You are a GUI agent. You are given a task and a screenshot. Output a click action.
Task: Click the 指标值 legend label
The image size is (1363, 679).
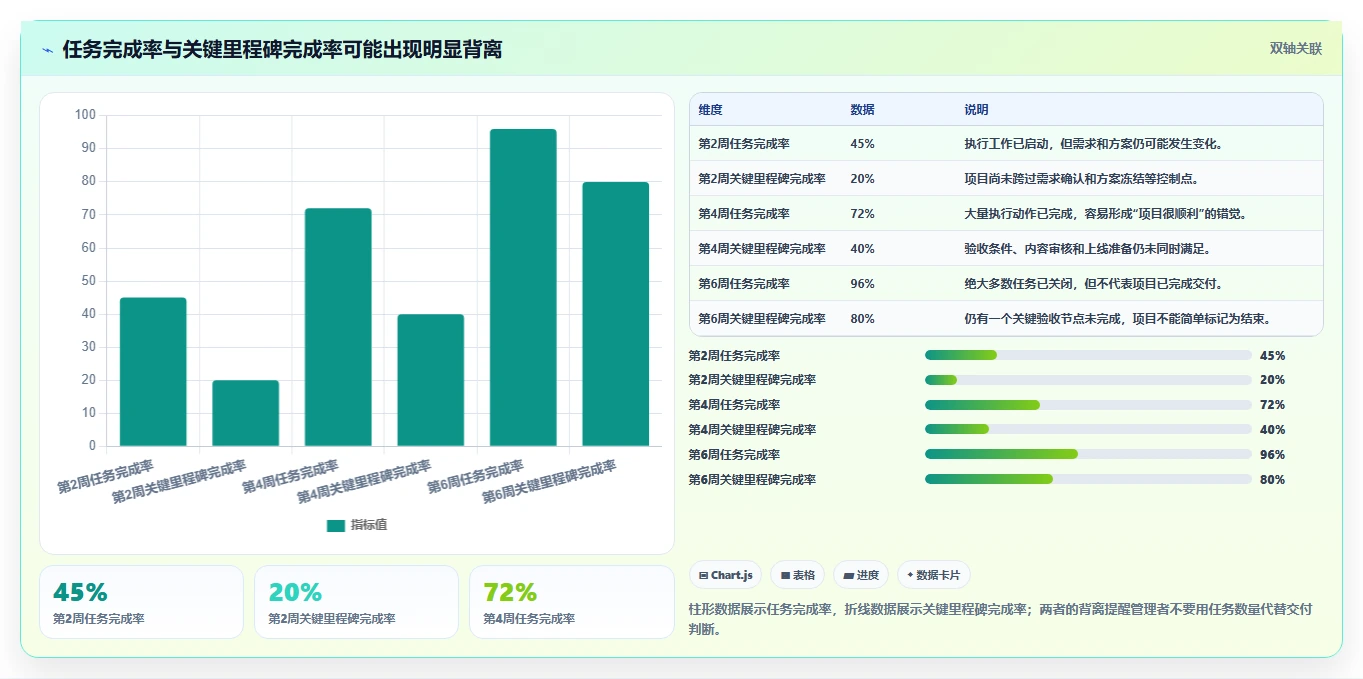tap(368, 526)
